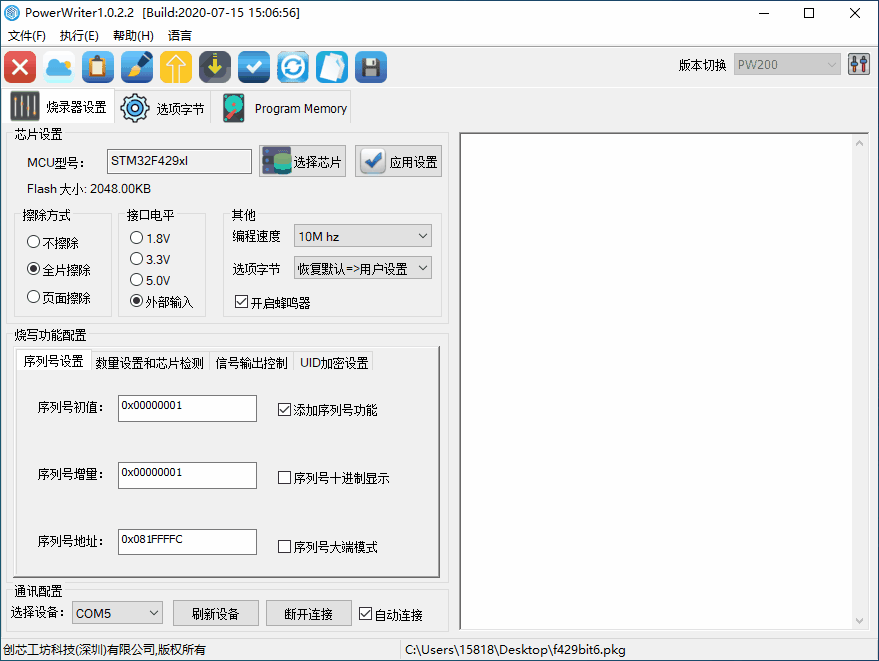Click the log panel scroll down arrow
This screenshot has width=879, height=661.
[x=859, y=621]
